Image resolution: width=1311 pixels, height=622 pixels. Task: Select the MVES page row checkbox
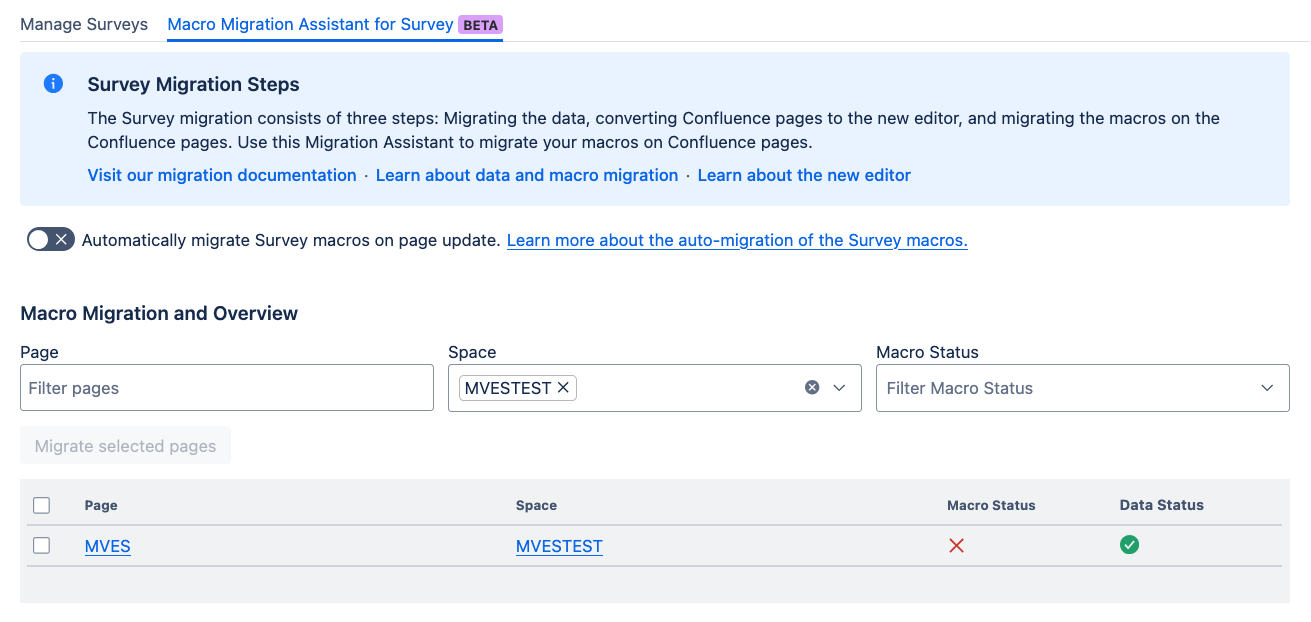click(41, 546)
